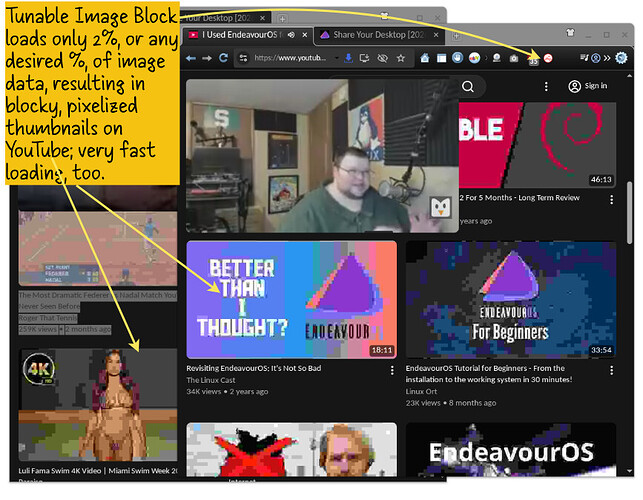This screenshot has width=643, height=500.
Task: Click the blue download arrow in address bar
Action: point(349,58)
